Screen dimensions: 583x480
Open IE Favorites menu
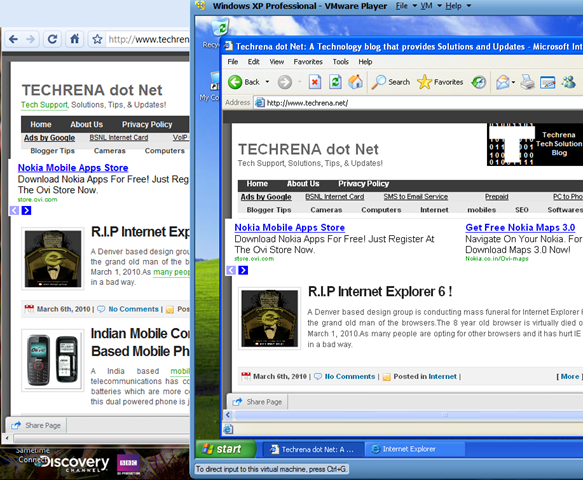(308, 62)
